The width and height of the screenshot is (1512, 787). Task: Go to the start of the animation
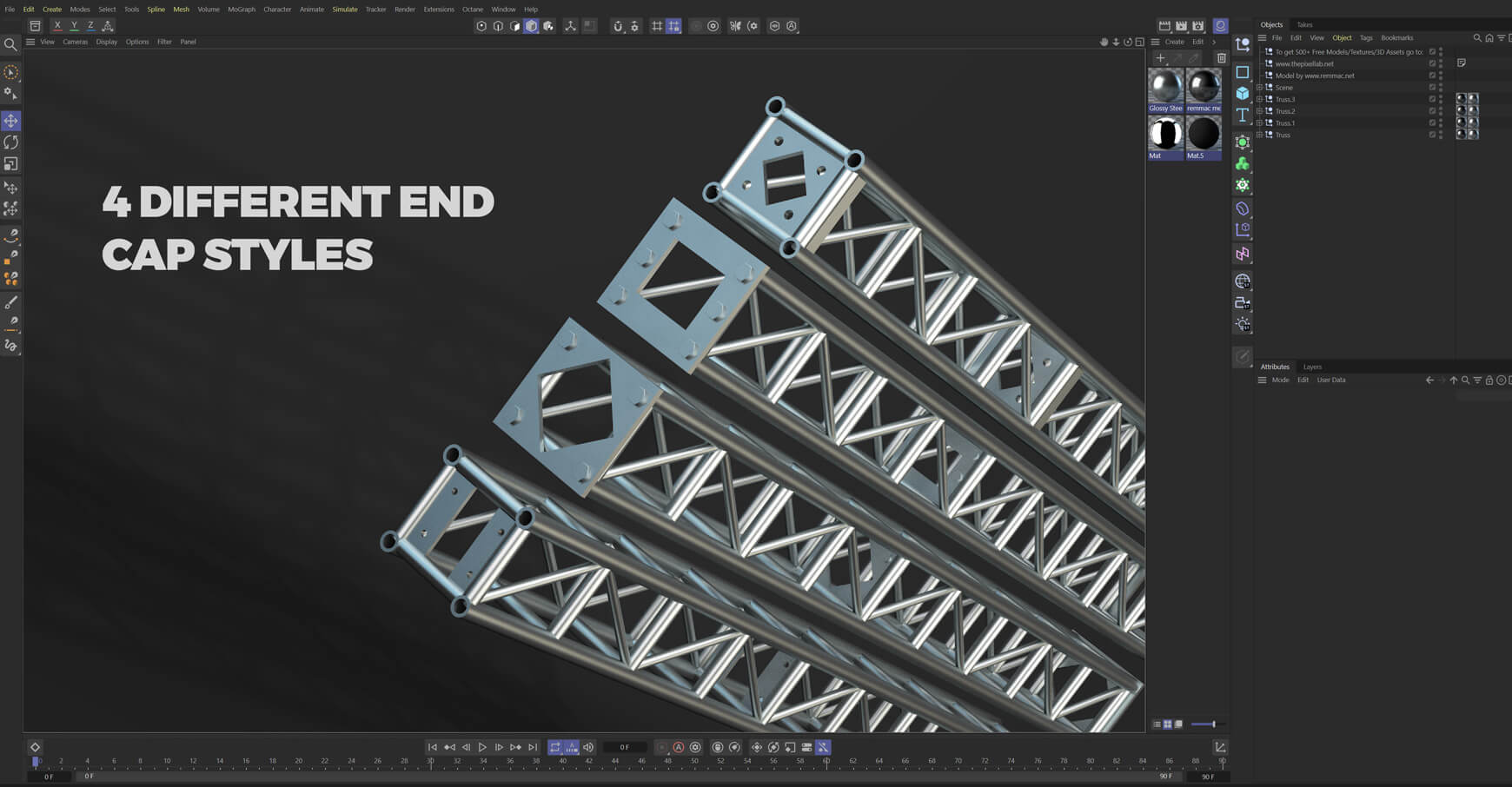point(432,747)
